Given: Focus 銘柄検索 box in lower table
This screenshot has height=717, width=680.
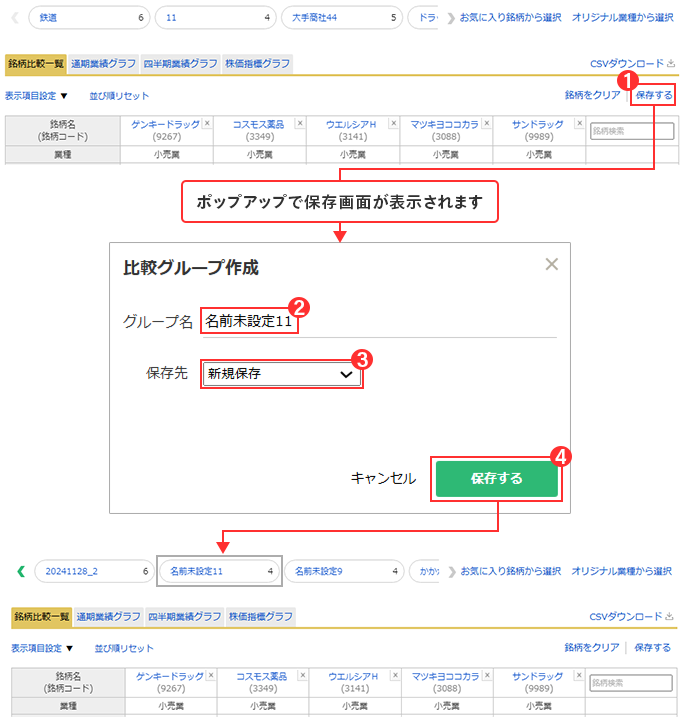Looking at the screenshot, I should coord(631,683).
